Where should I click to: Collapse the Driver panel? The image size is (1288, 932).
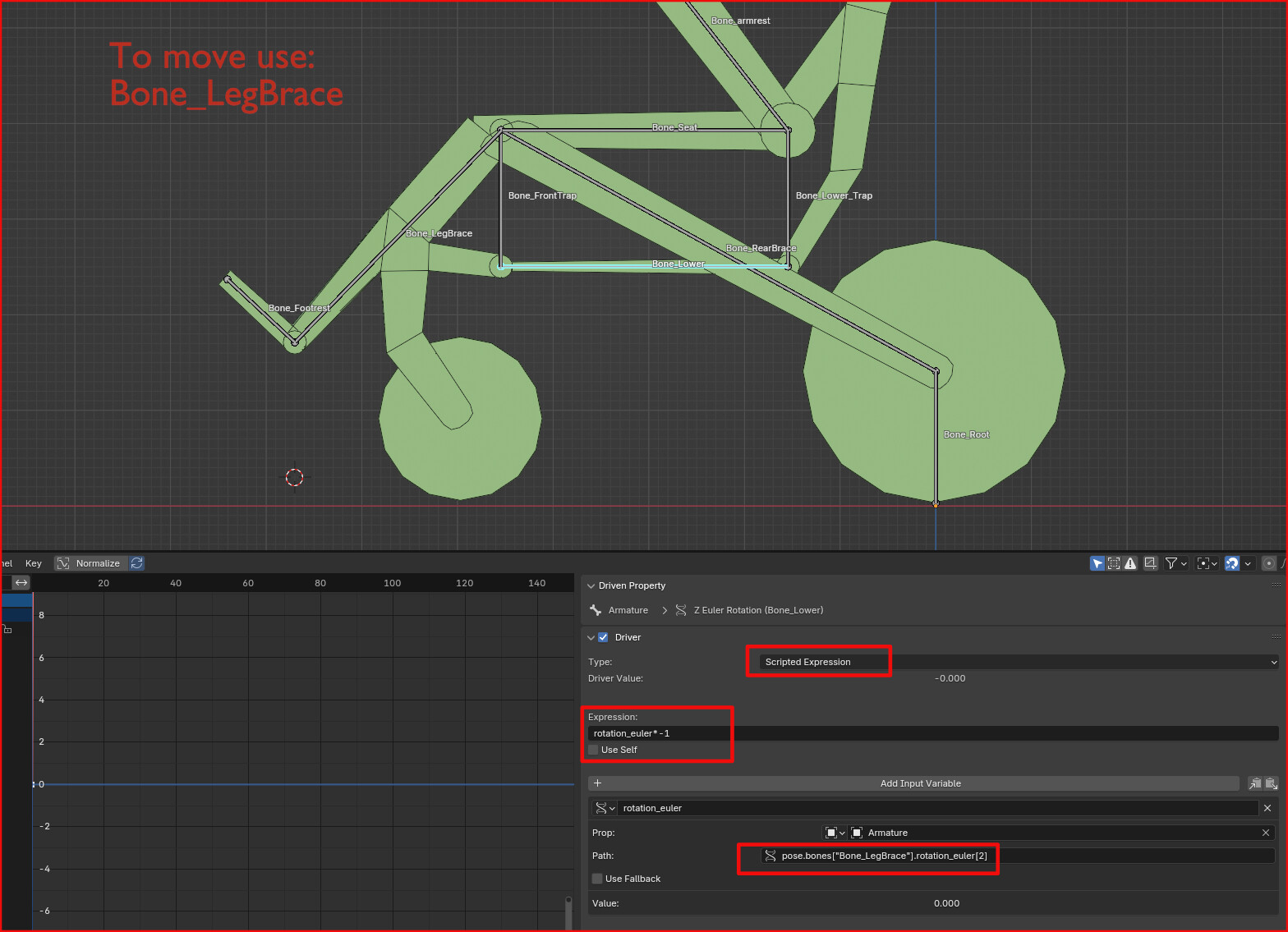591,637
